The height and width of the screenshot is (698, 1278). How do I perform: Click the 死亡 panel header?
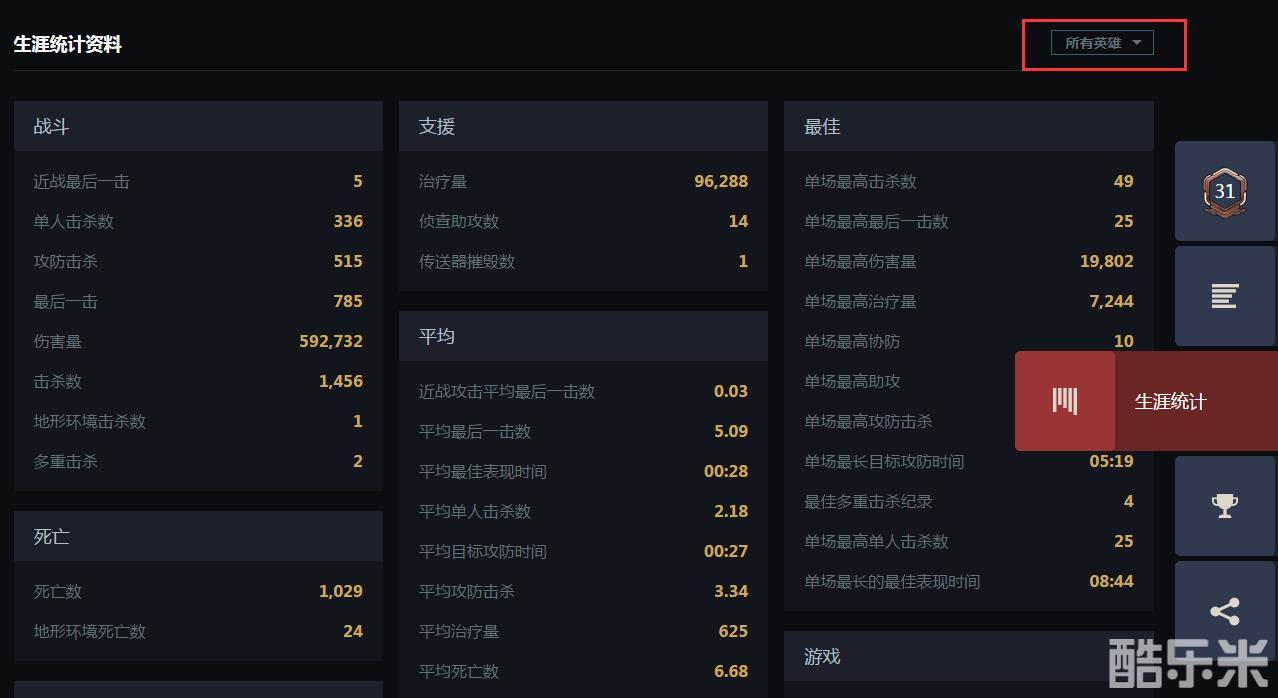[198, 537]
